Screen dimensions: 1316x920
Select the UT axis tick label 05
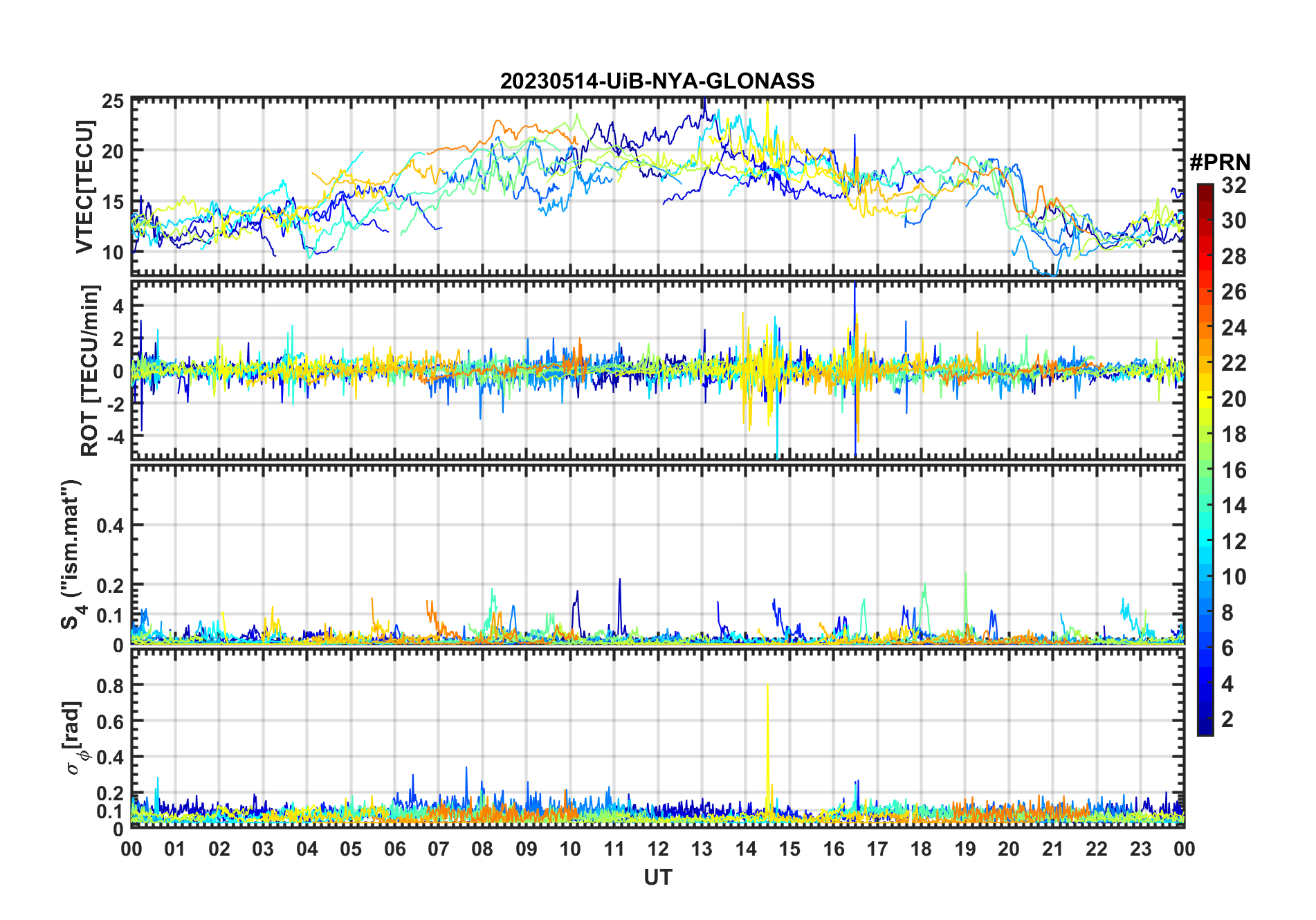(x=351, y=849)
